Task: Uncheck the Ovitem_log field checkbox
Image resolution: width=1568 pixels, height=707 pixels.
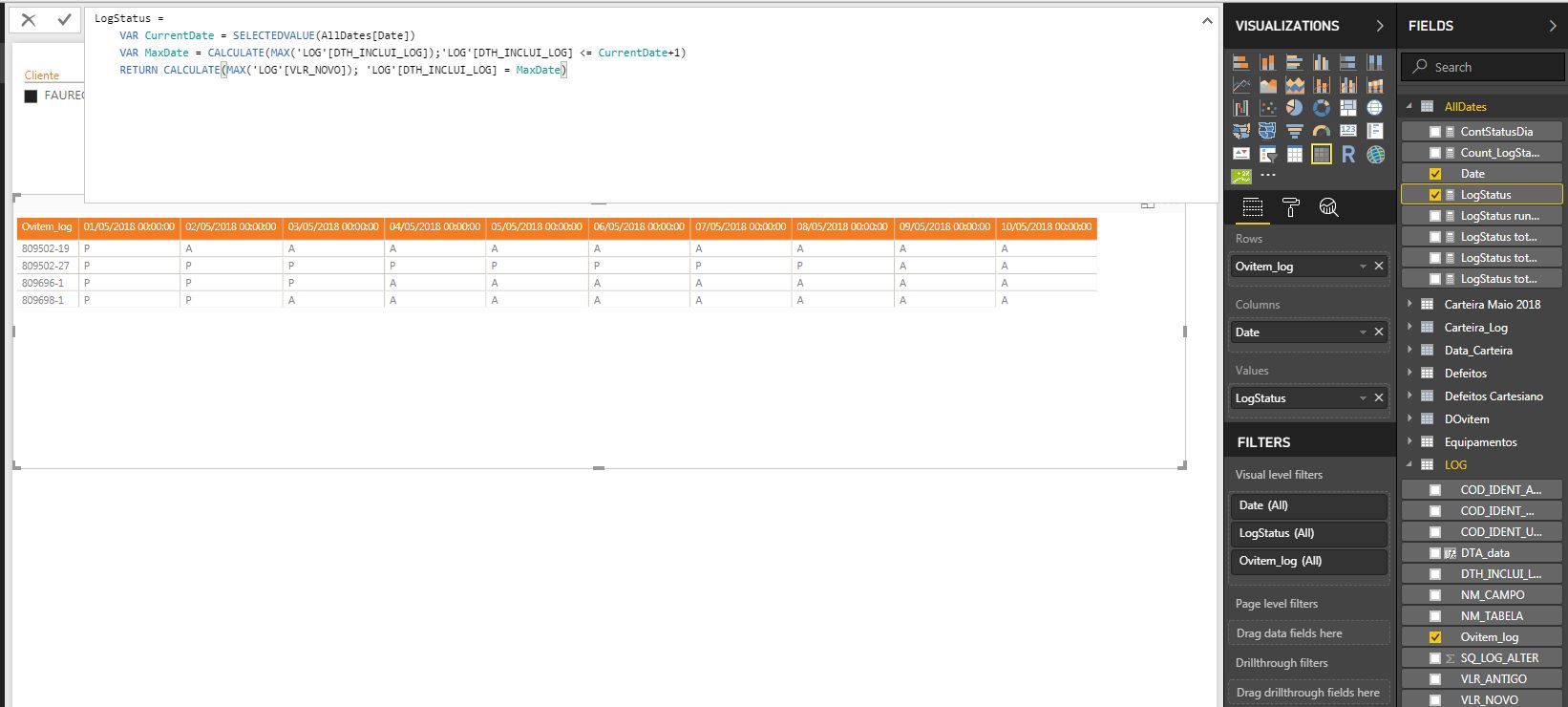Action: coord(1435,637)
